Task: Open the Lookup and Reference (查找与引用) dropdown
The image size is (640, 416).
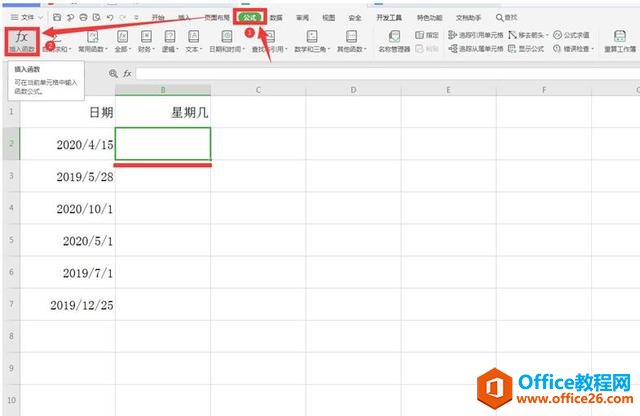Action: (x=269, y=42)
